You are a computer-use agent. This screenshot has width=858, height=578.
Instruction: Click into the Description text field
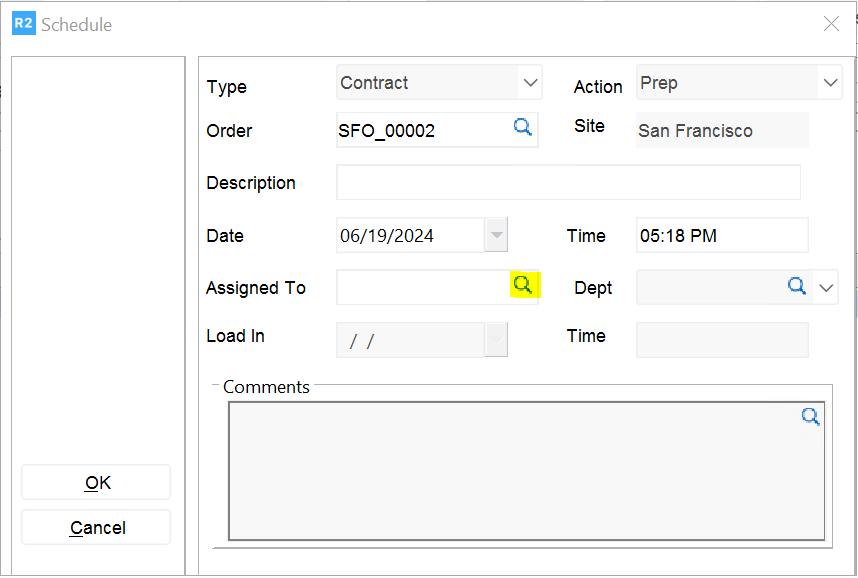[568, 183]
